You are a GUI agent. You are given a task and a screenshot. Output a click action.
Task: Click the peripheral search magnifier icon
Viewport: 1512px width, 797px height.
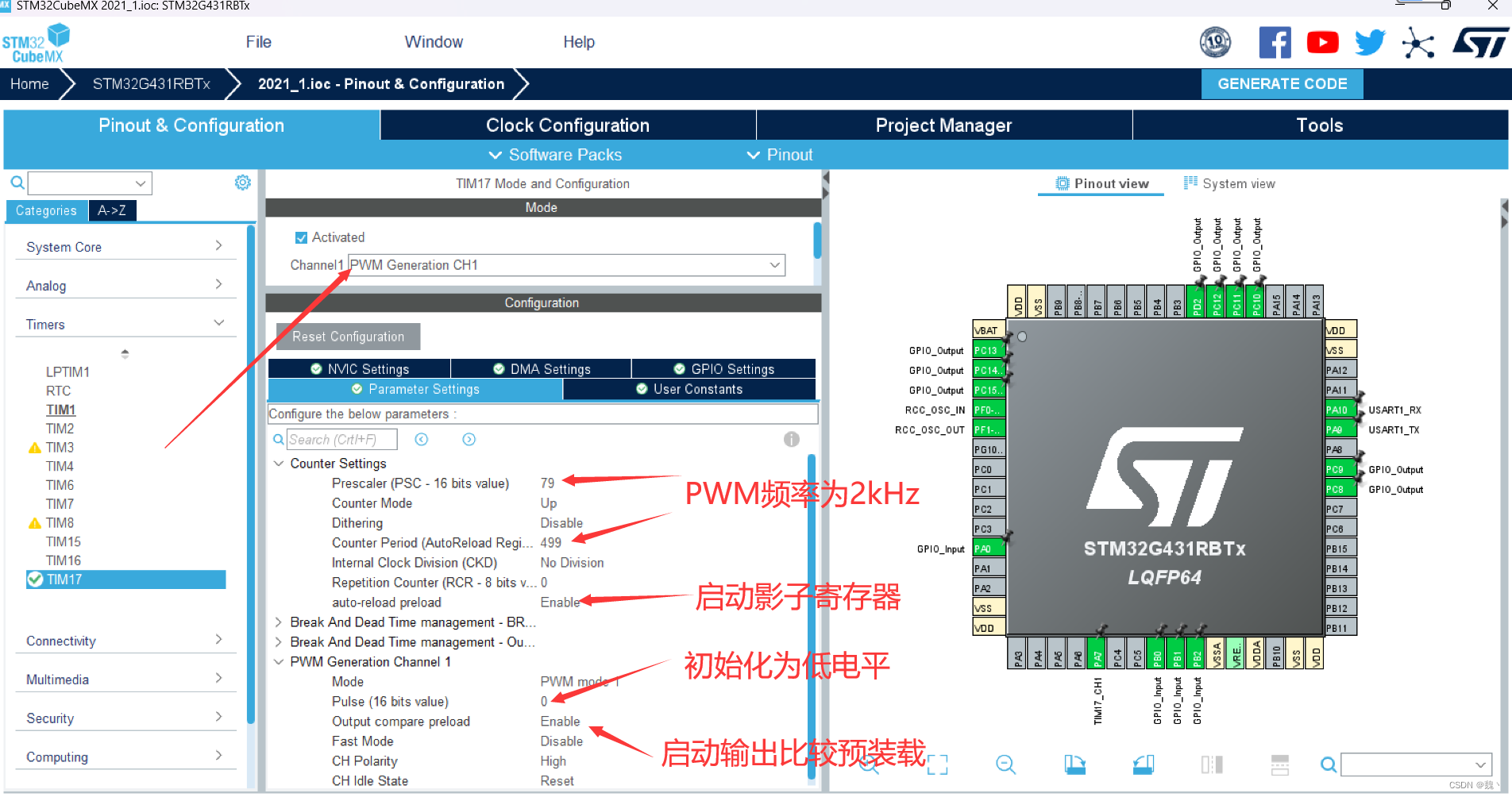[17, 183]
